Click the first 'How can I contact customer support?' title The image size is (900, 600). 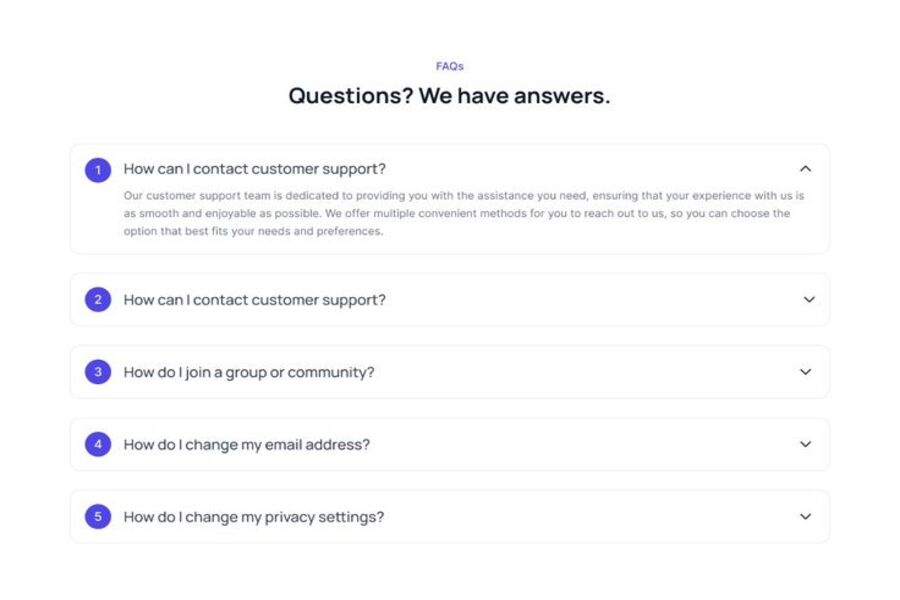[254, 169]
